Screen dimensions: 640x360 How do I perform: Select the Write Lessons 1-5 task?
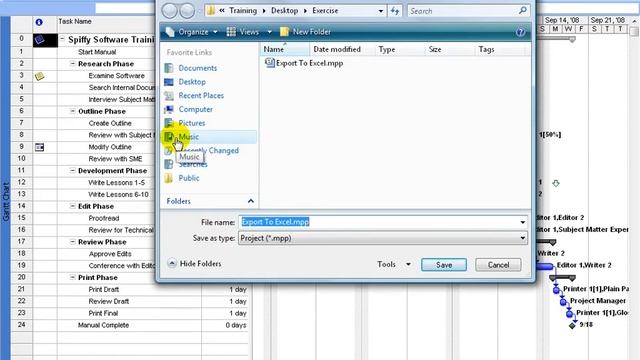point(116,182)
